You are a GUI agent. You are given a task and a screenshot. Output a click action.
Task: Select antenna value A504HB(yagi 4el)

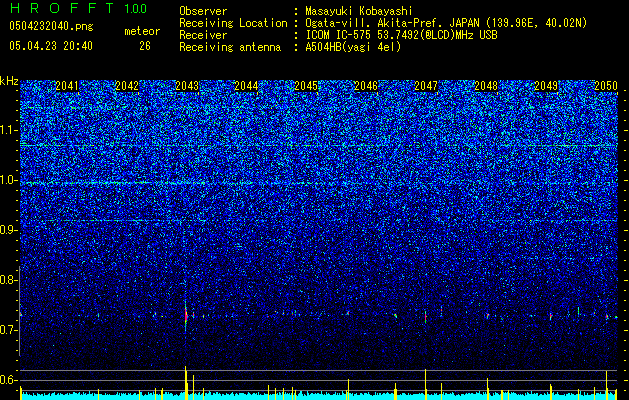(x=353, y=47)
